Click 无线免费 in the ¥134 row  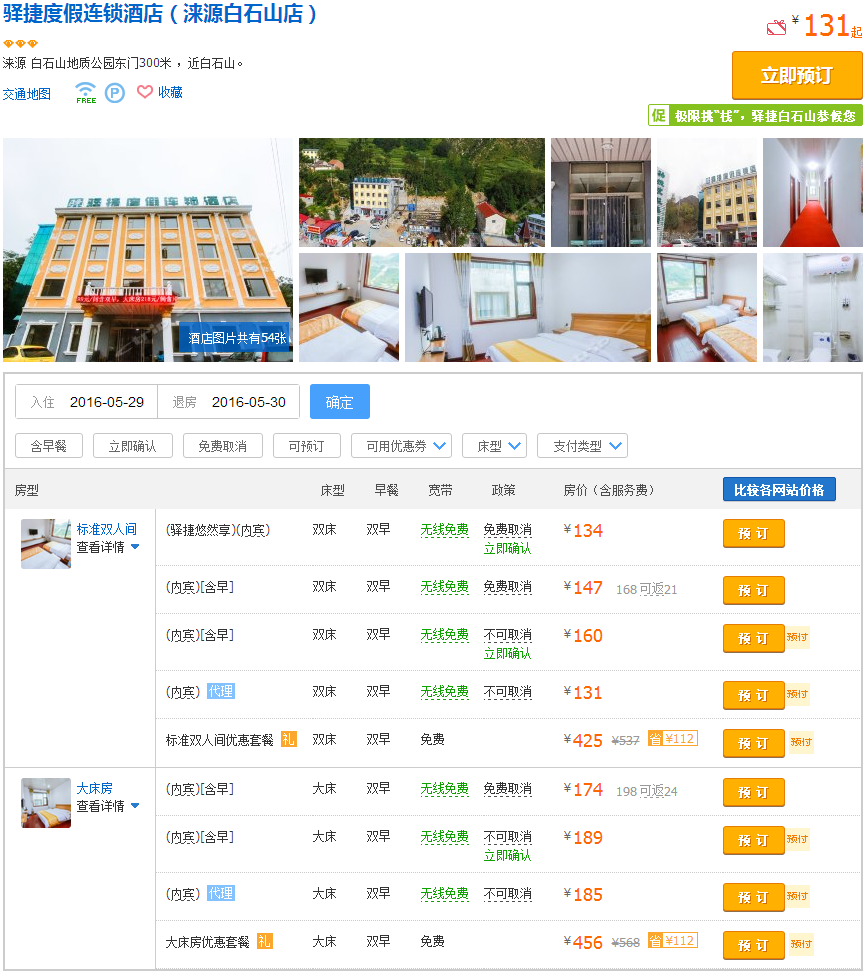pos(445,529)
